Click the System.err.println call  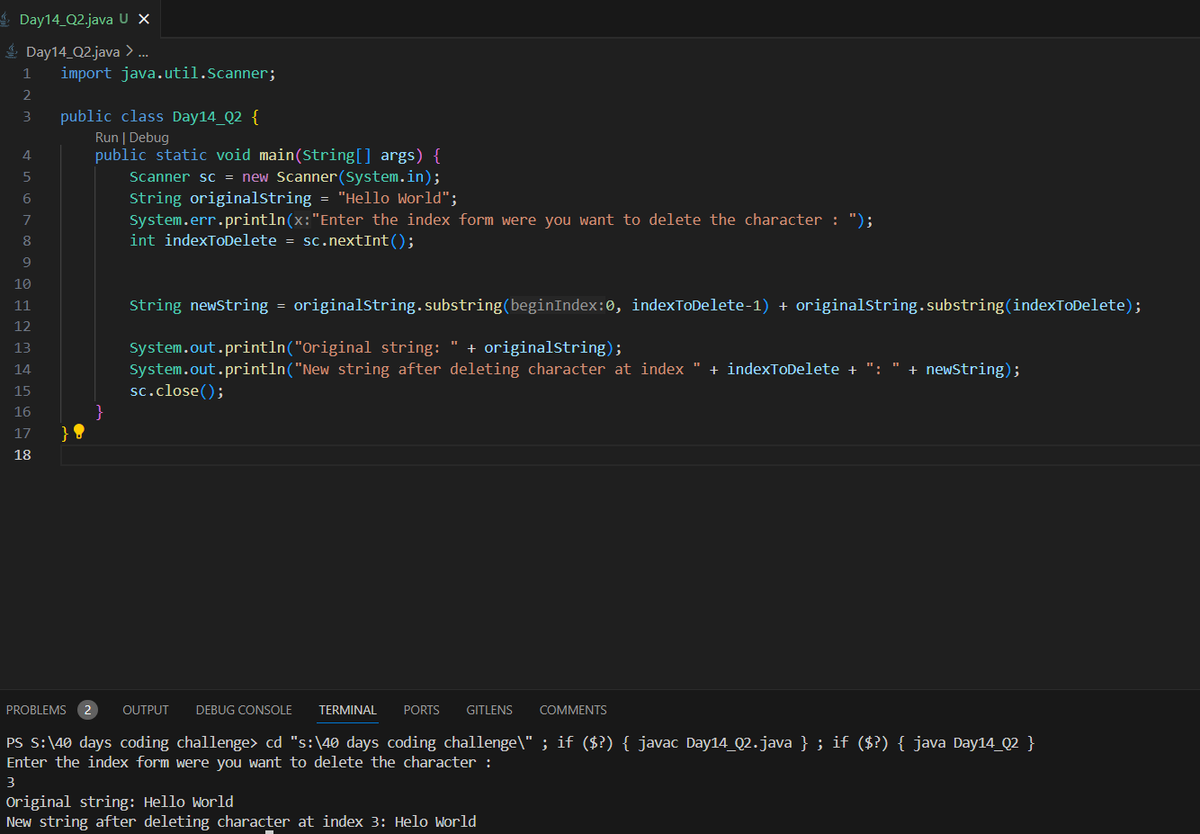click(207, 220)
